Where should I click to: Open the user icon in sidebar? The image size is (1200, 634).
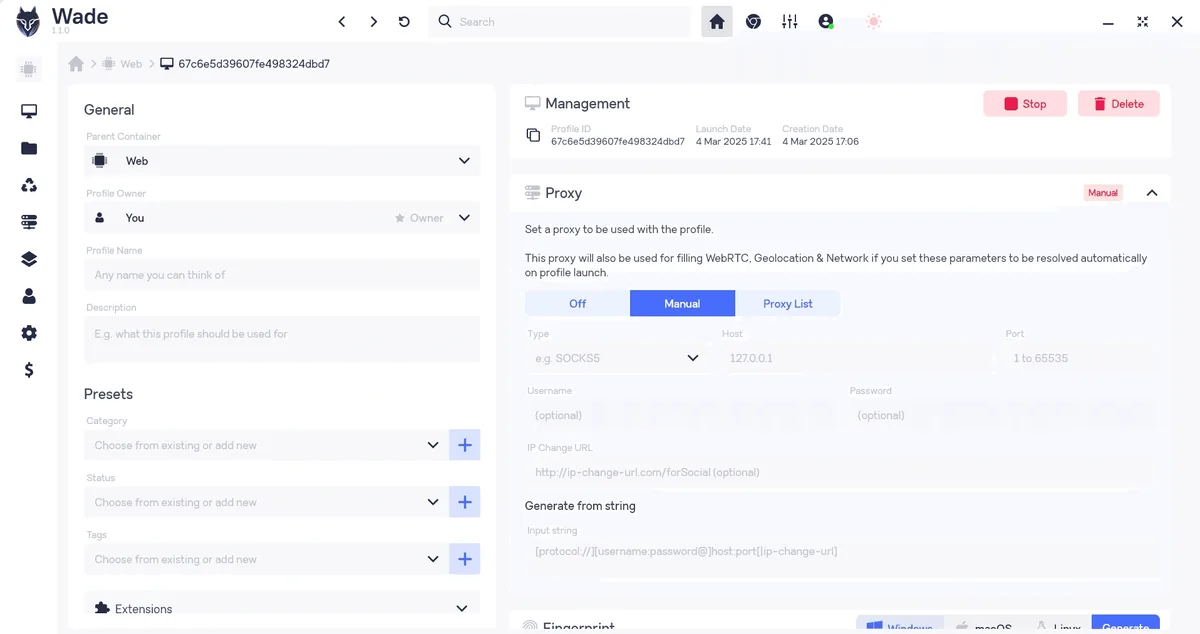[x=29, y=296]
